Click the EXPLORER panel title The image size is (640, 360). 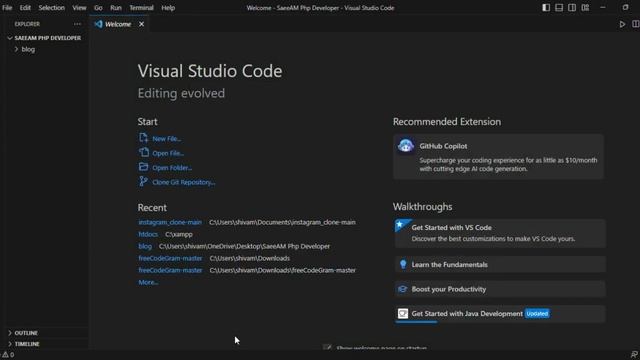coord(27,24)
